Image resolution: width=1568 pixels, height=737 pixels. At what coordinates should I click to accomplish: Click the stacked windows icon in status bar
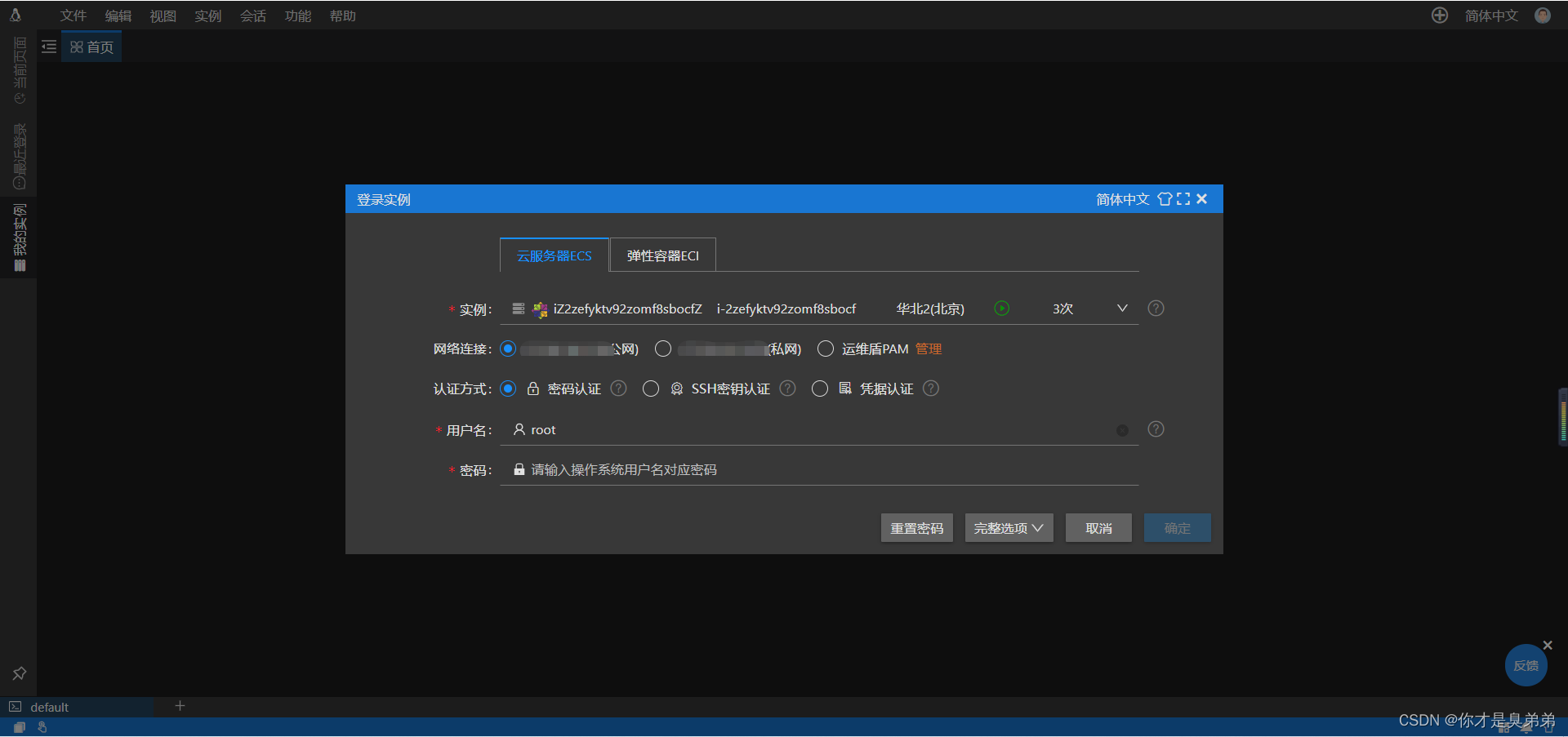click(x=20, y=727)
